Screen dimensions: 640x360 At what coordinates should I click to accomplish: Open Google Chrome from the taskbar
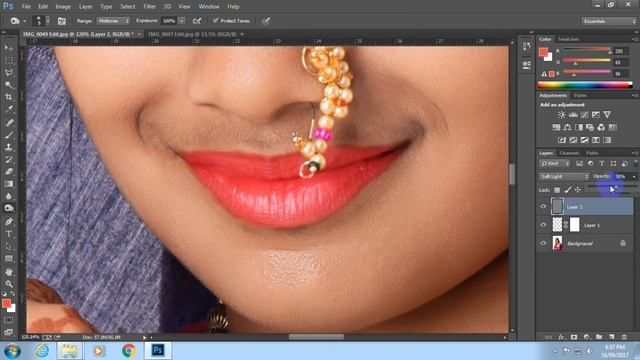[x=129, y=350]
